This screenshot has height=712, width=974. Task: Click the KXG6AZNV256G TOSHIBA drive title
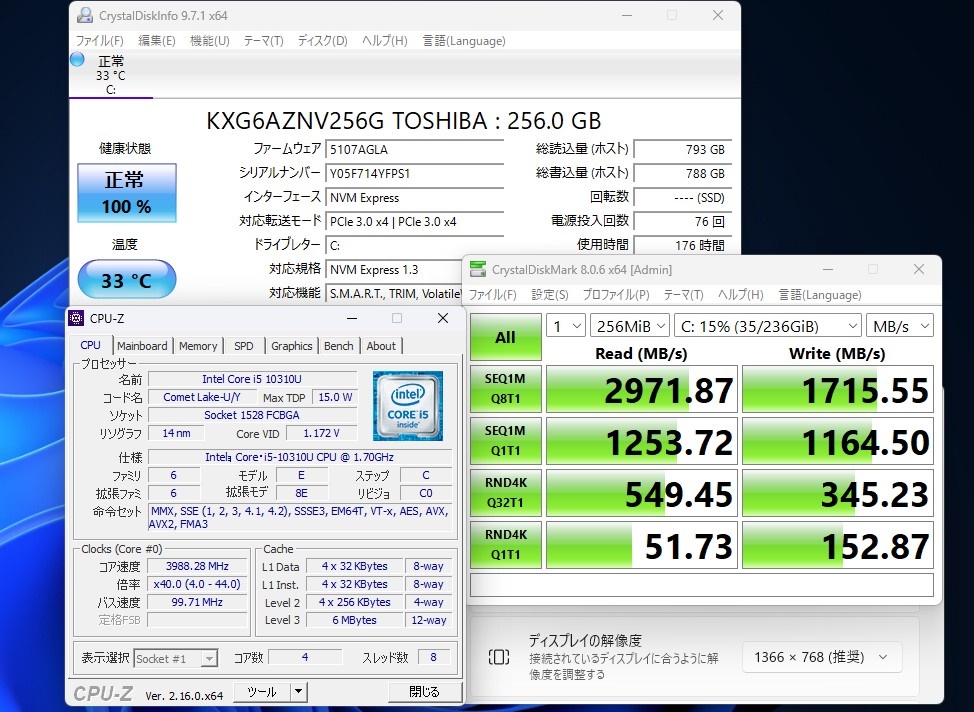(404, 121)
